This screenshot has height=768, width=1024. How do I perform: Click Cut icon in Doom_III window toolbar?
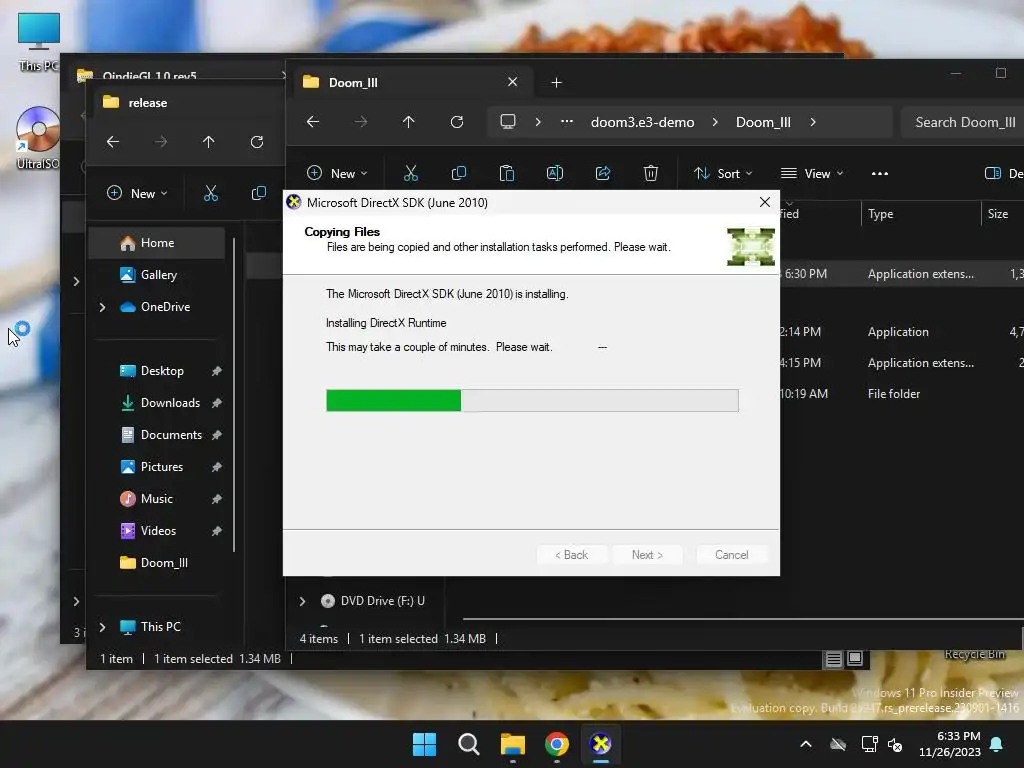(x=410, y=173)
